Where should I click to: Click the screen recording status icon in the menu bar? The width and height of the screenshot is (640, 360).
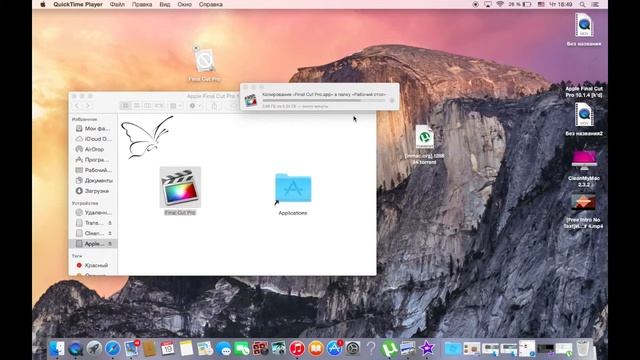coord(476,4)
